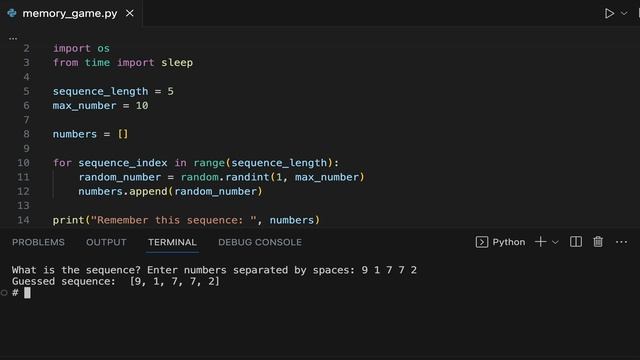Click 'numbers = []' on line 8
The height and width of the screenshot is (360, 640).
90,134
